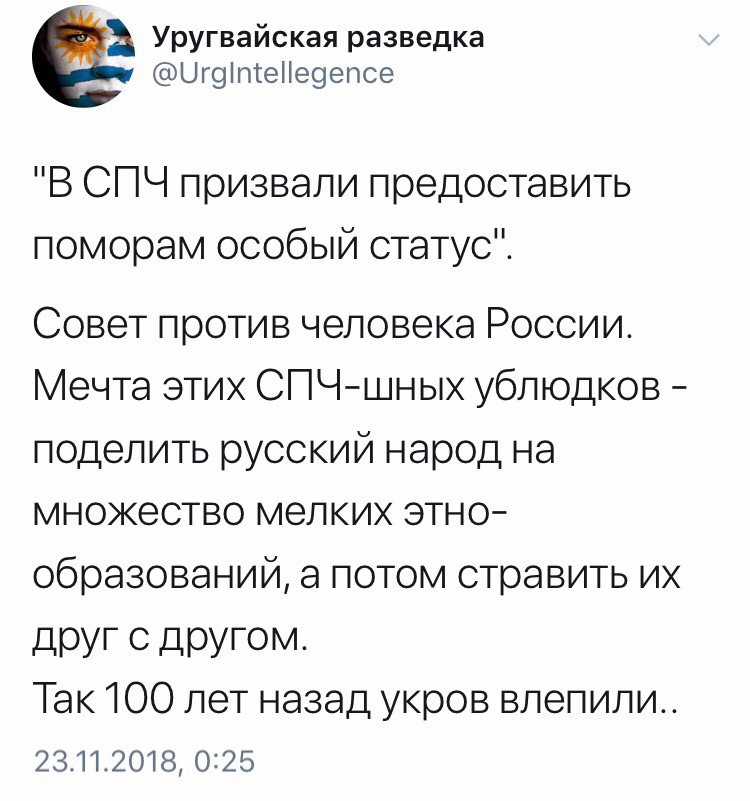This screenshot has width=750, height=801.
Task: Click the line "В СПЧ призвали предоставить"
Action: point(333,186)
